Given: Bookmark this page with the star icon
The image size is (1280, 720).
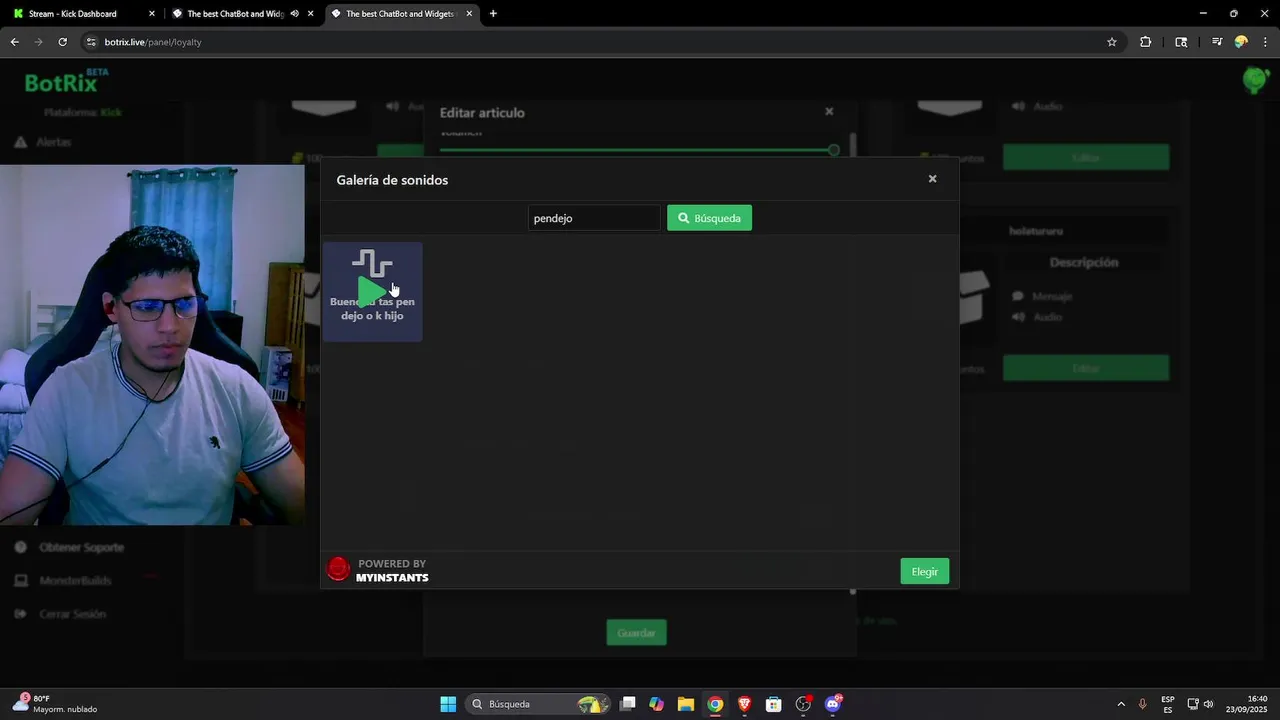Looking at the screenshot, I should (x=1111, y=42).
